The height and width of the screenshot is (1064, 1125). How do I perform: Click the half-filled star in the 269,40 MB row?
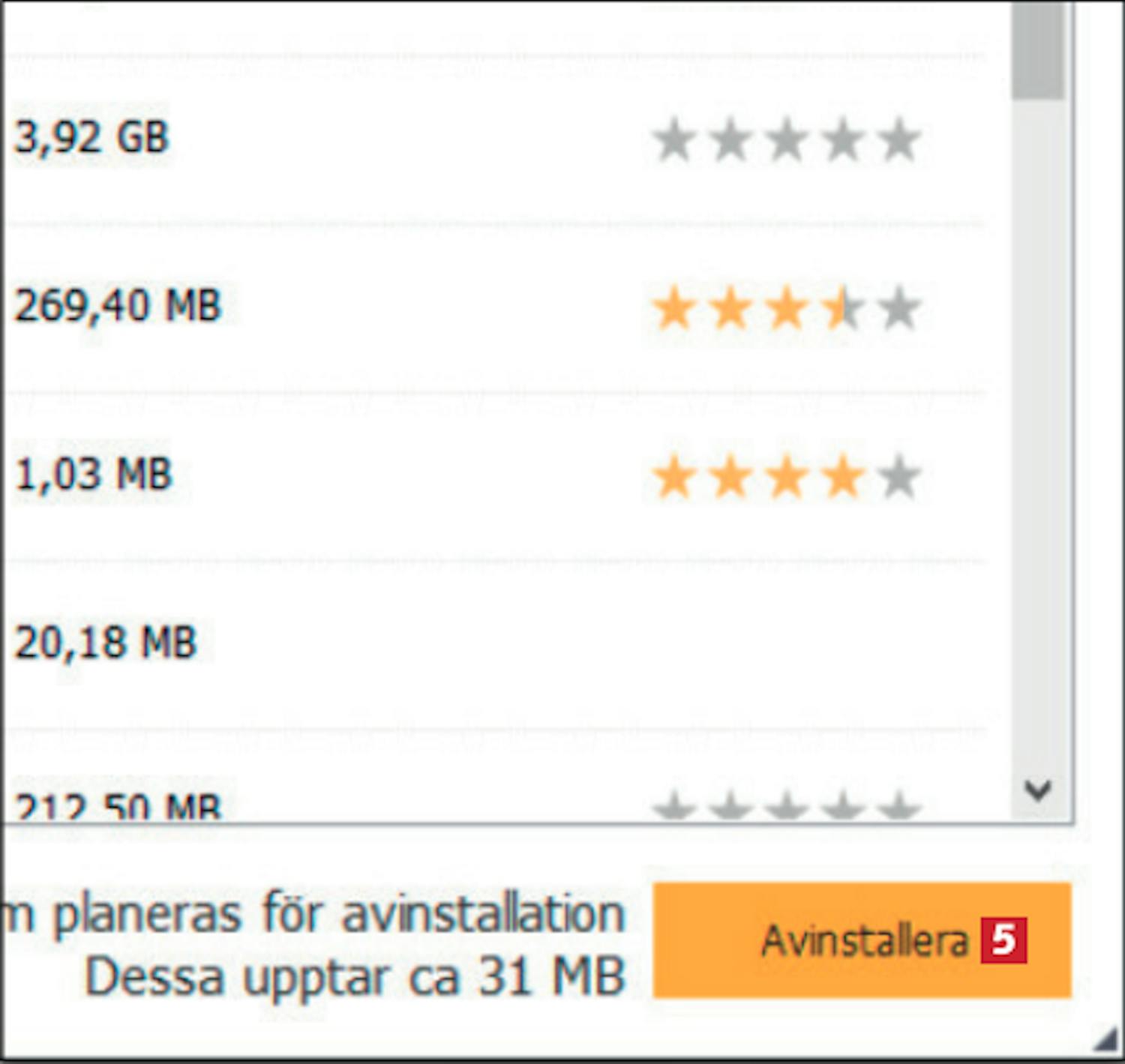842,309
